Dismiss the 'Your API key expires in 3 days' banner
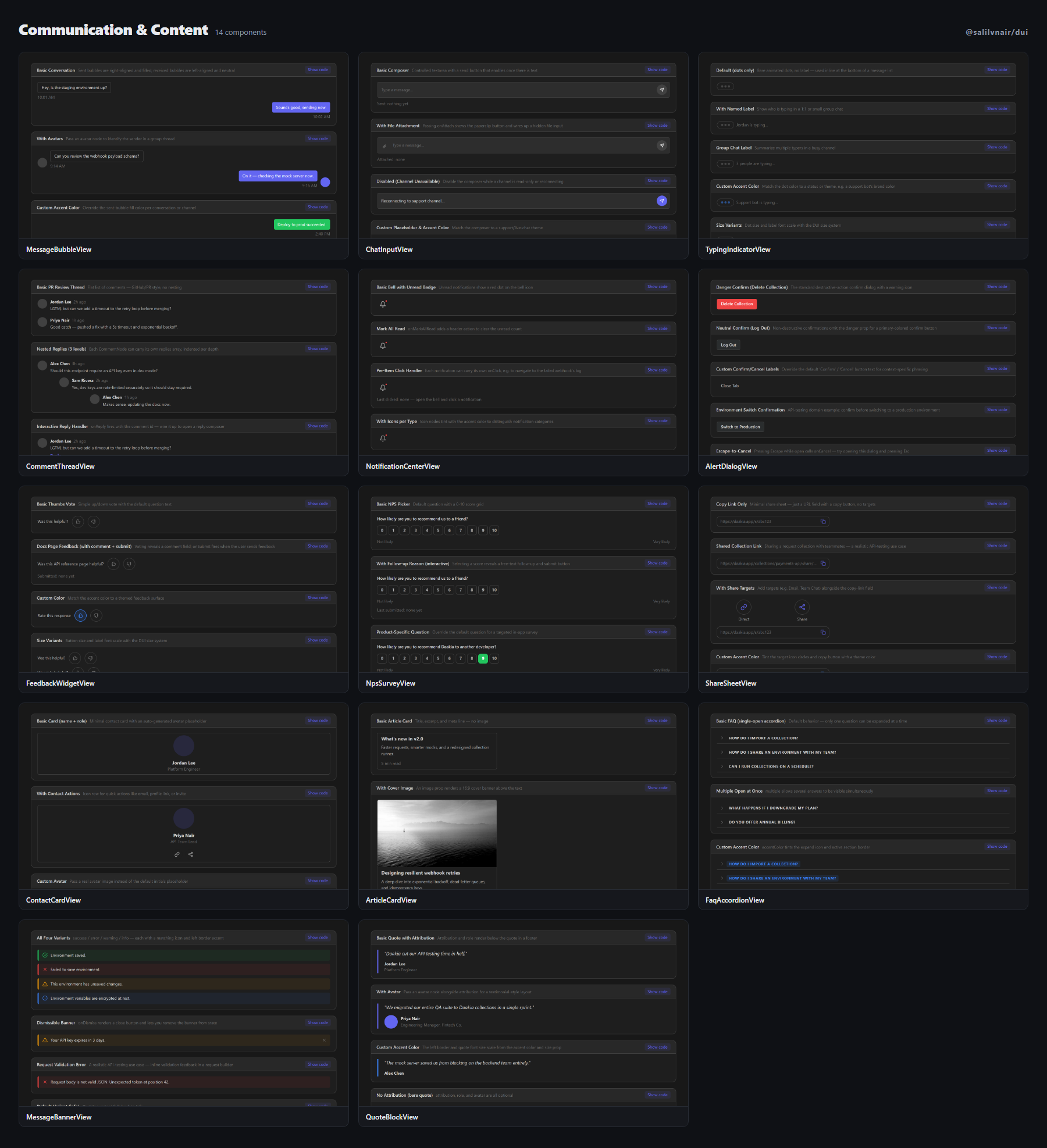The width and height of the screenshot is (1047, 1148). coord(324,1040)
